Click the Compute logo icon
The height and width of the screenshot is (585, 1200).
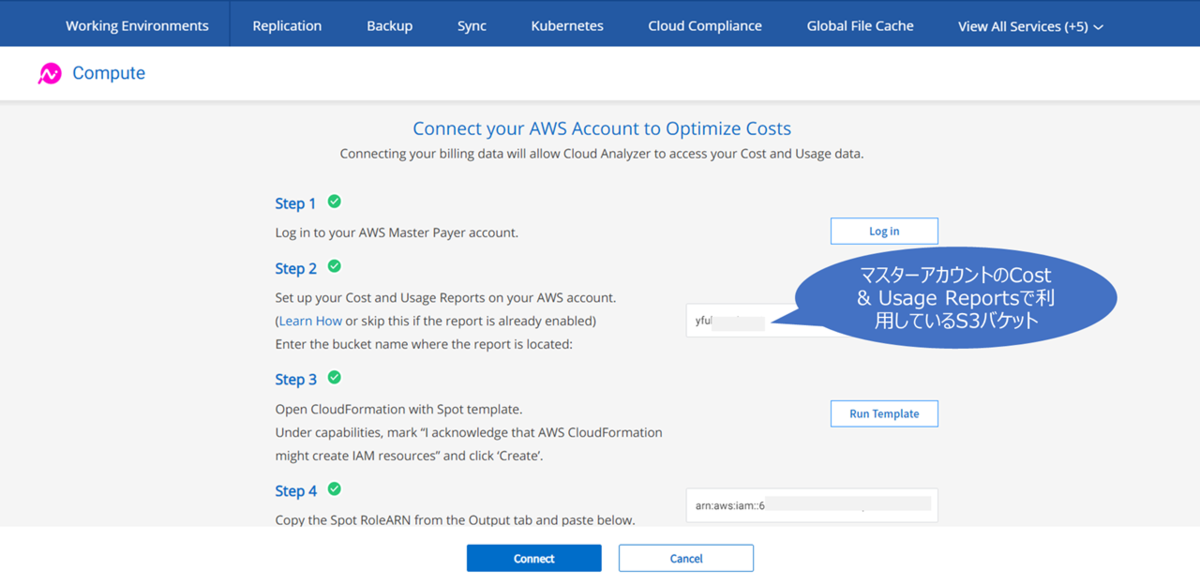point(50,74)
